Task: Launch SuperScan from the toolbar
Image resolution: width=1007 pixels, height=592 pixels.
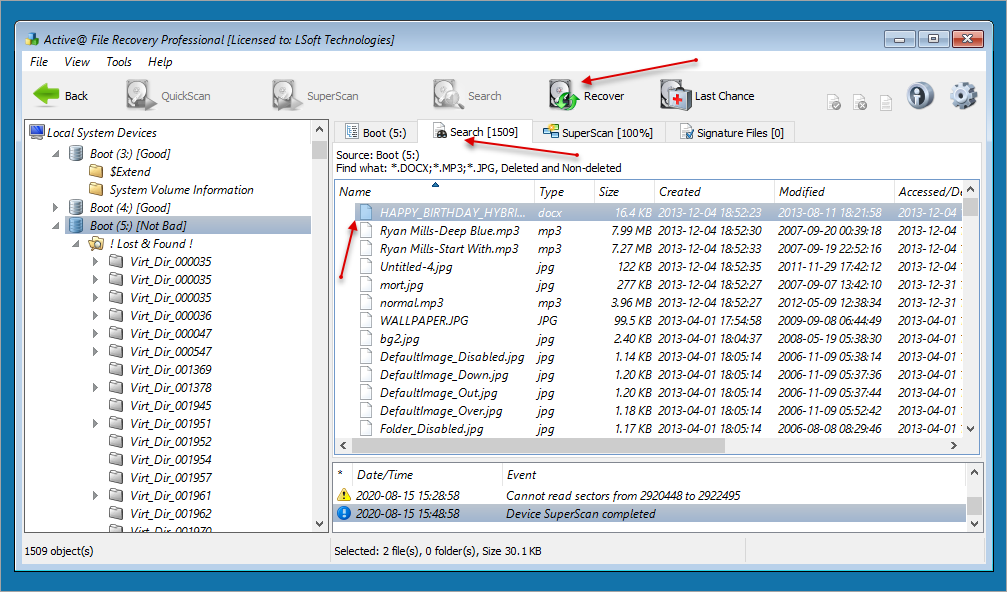Action: (x=315, y=96)
